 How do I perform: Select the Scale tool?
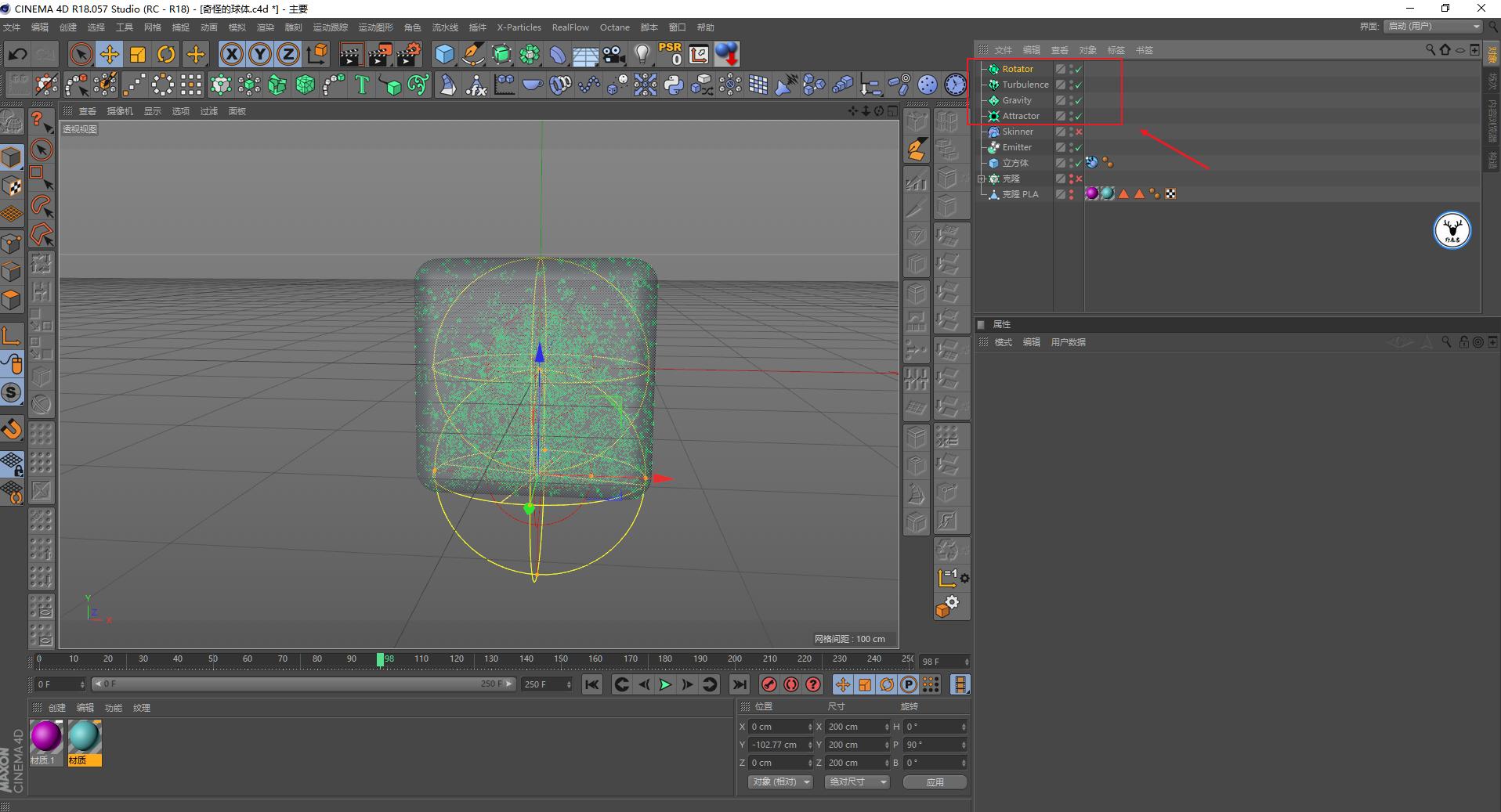[x=138, y=54]
